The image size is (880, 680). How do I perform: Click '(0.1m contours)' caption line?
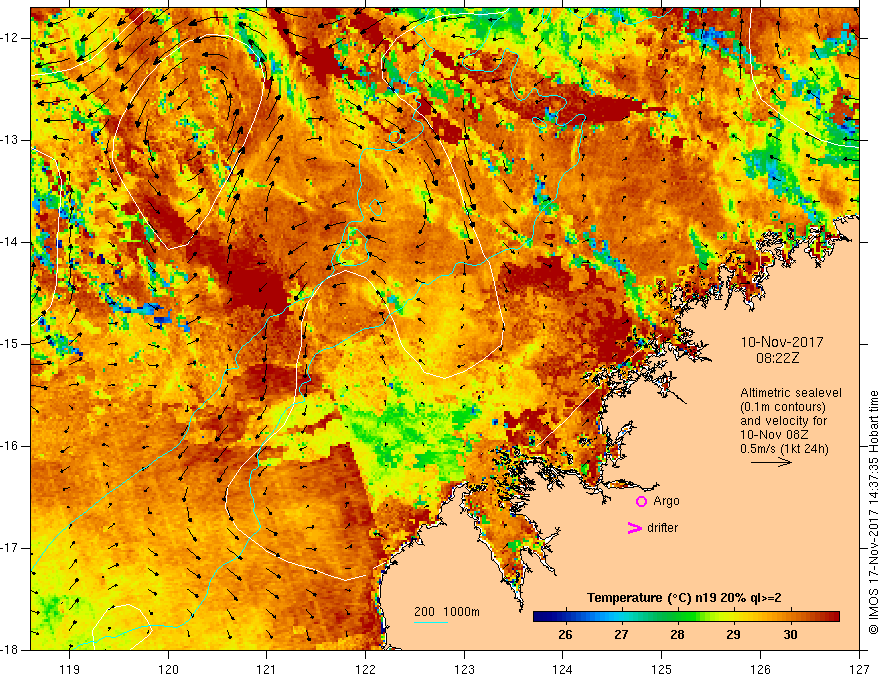coord(783,407)
